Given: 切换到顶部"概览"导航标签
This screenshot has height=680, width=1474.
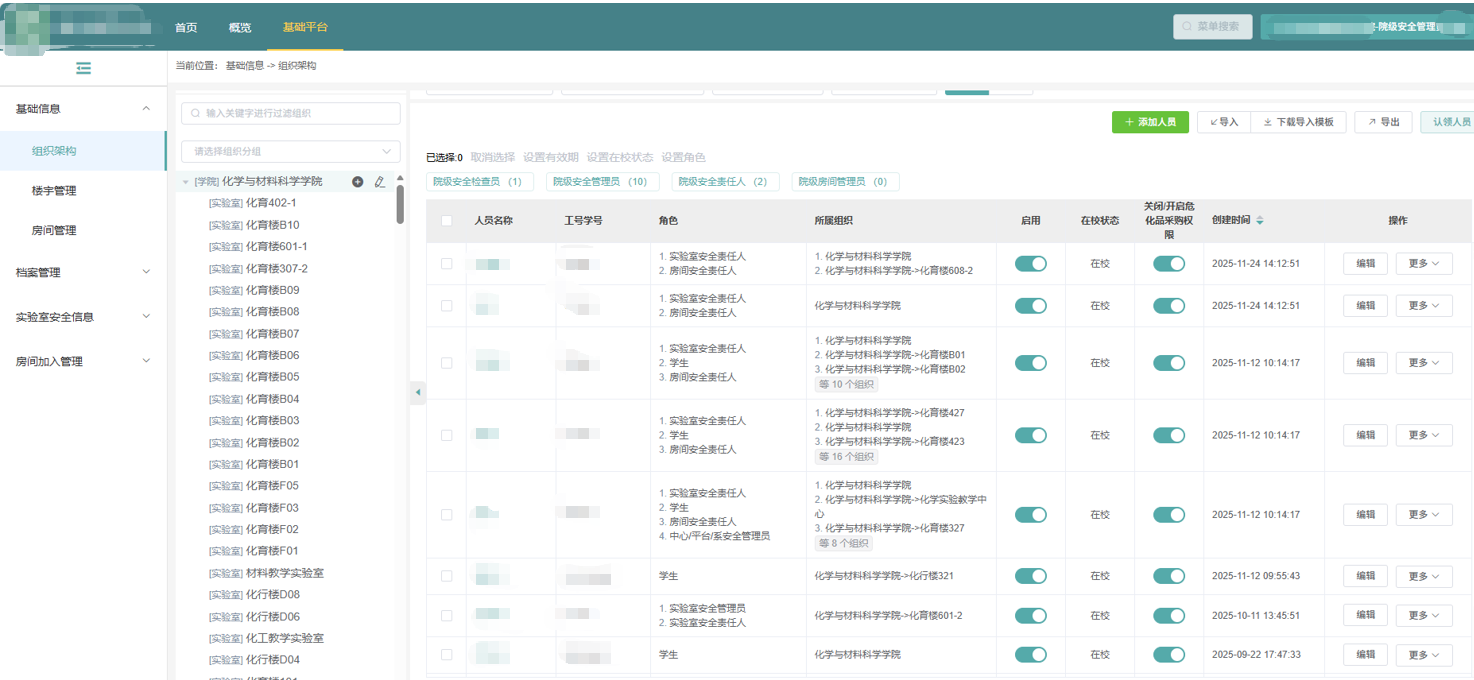Looking at the screenshot, I should (240, 27).
